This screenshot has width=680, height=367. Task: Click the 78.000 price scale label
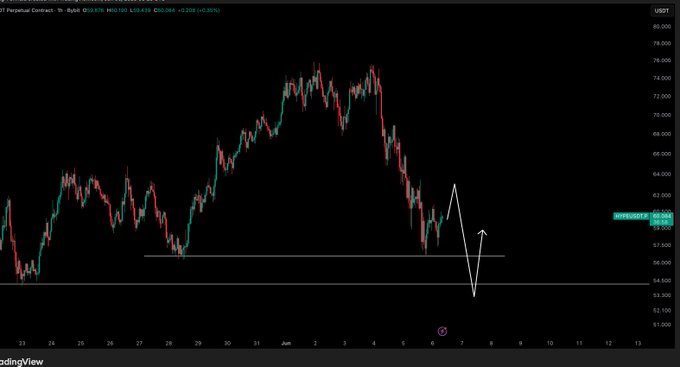click(x=662, y=43)
